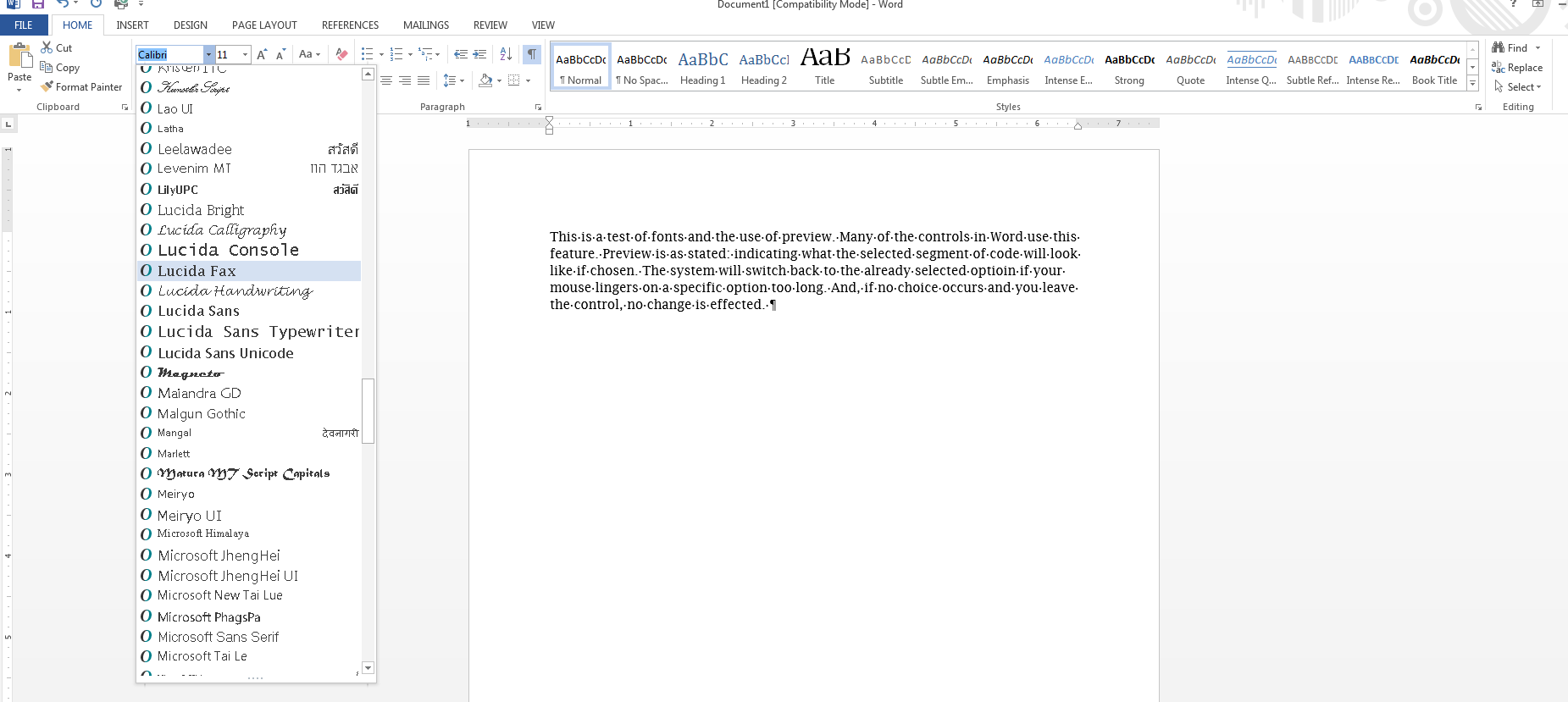Click the Undo arrow icon
Viewport: 1568px width, 702px height.
pos(63,4)
